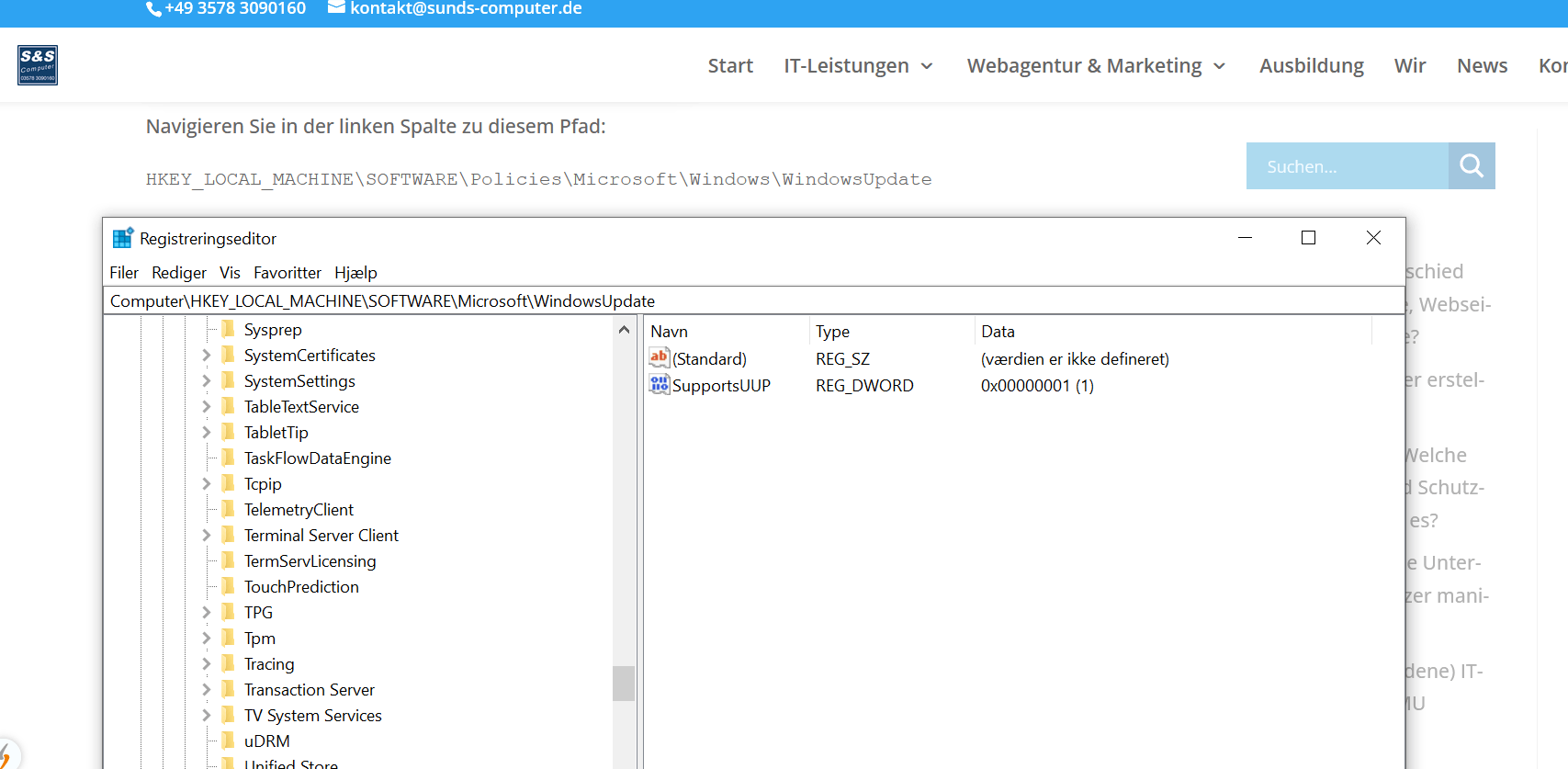Click the Tracing folder icon
This screenshot has width=1568, height=769.
pyautogui.click(x=229, y=663)
